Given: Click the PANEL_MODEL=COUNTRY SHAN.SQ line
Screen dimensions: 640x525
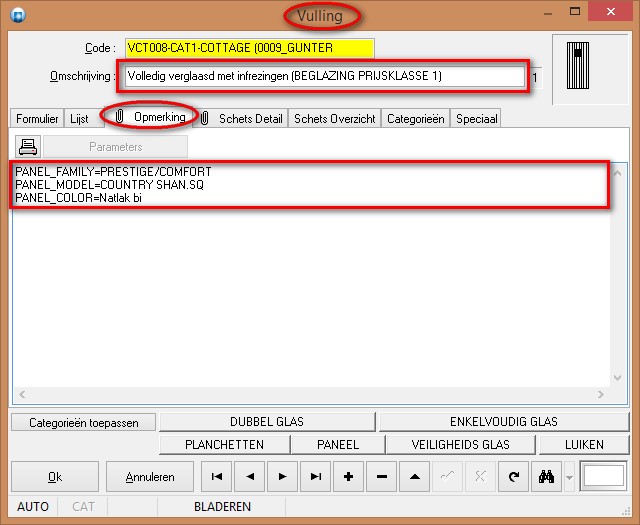Looking at the screenshot, I should coord(109,185).
